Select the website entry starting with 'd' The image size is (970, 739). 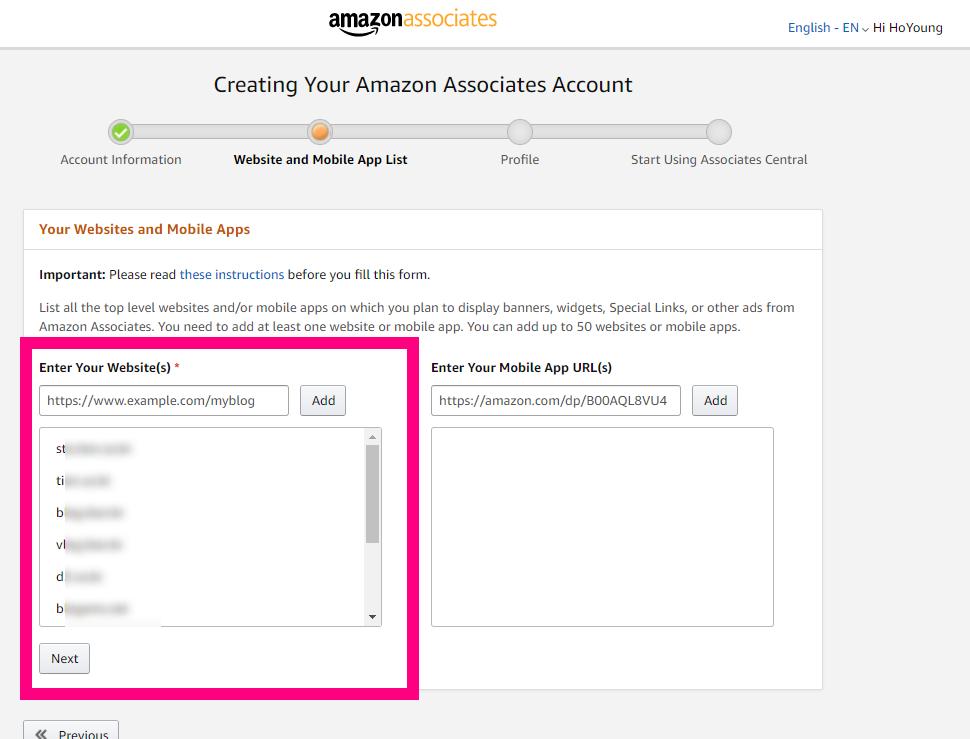click(79, 576)
